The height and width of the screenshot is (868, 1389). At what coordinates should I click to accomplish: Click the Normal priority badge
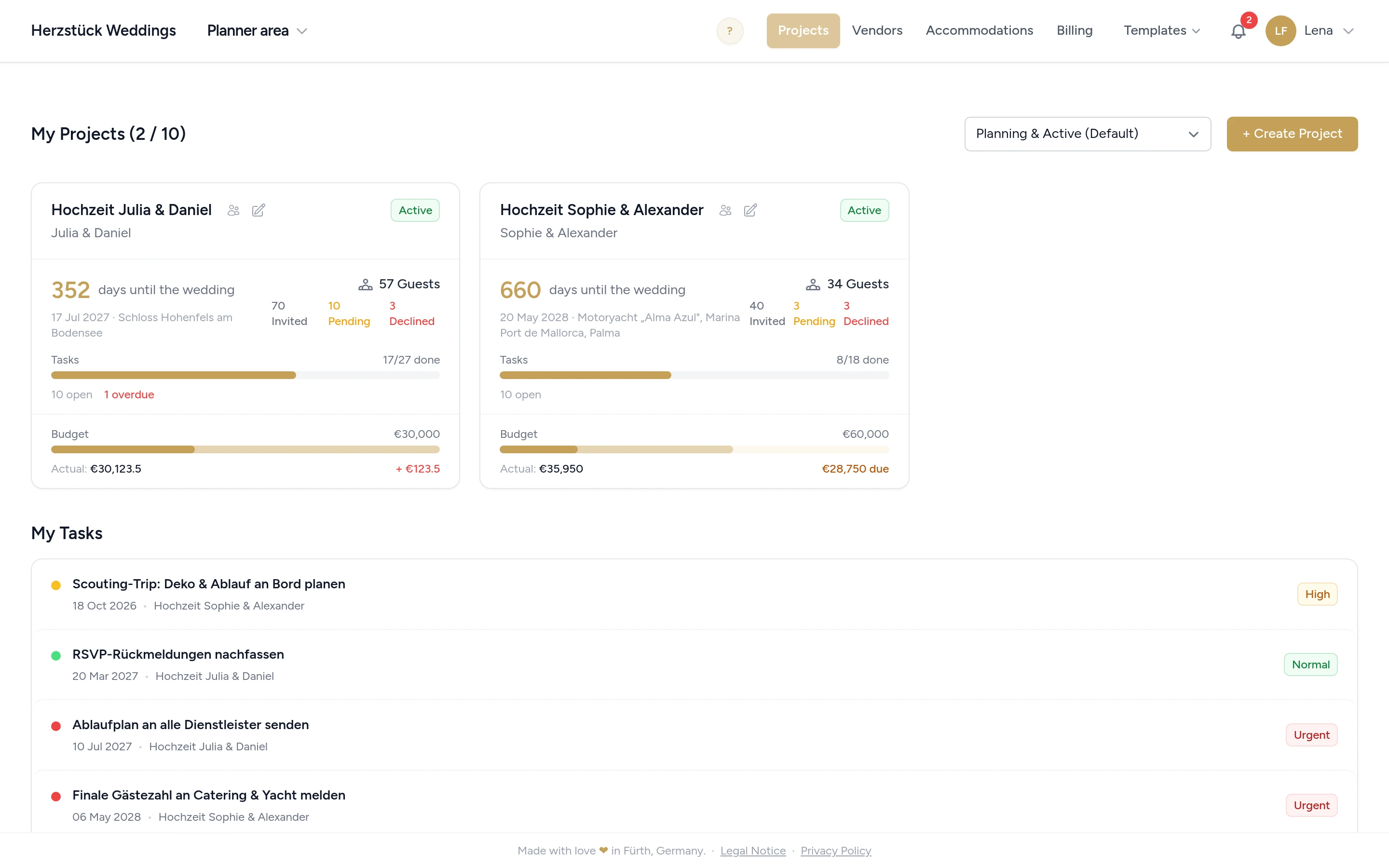(1310, 665)
